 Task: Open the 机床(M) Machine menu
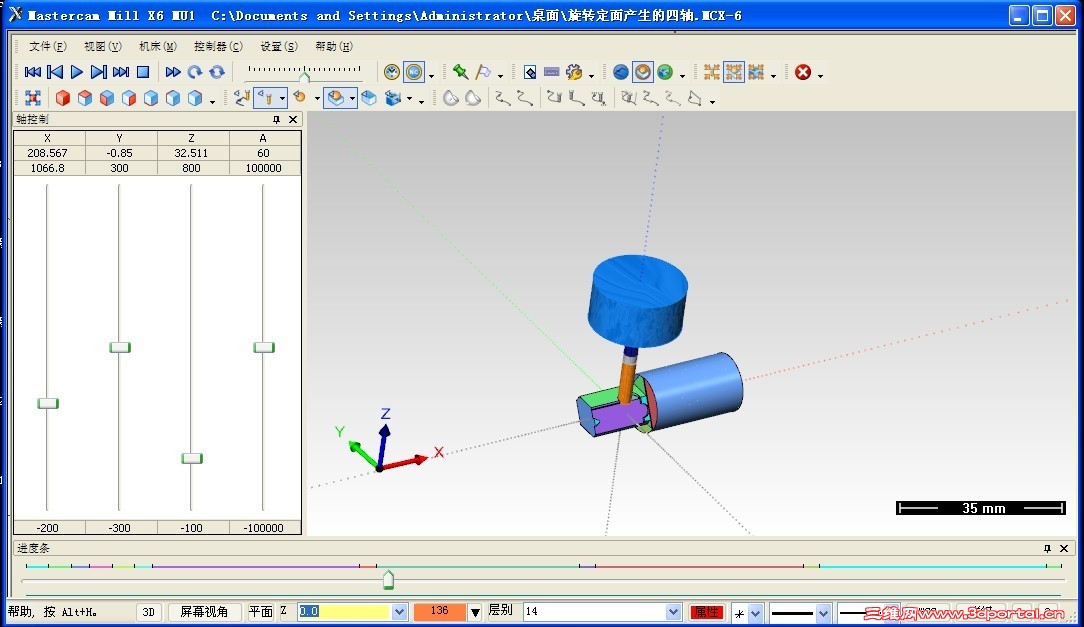click(158, 46)
